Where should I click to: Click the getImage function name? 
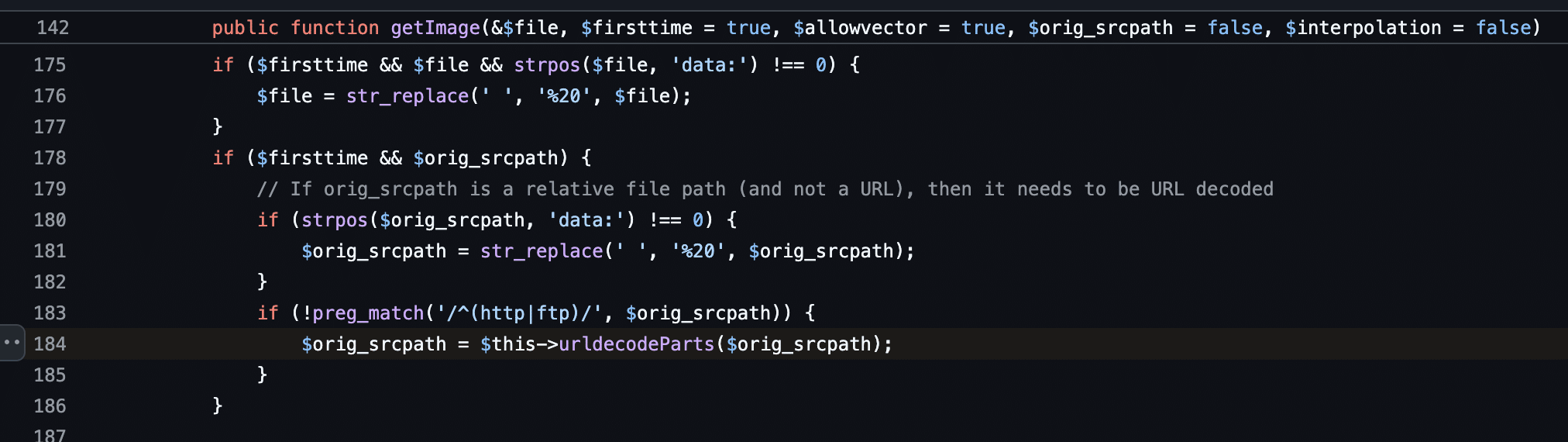[435, 28]
